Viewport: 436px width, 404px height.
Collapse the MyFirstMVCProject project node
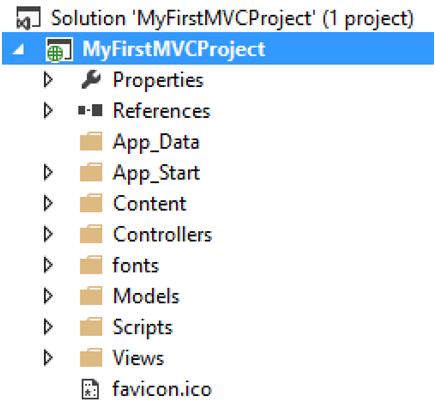pos(18,50)
